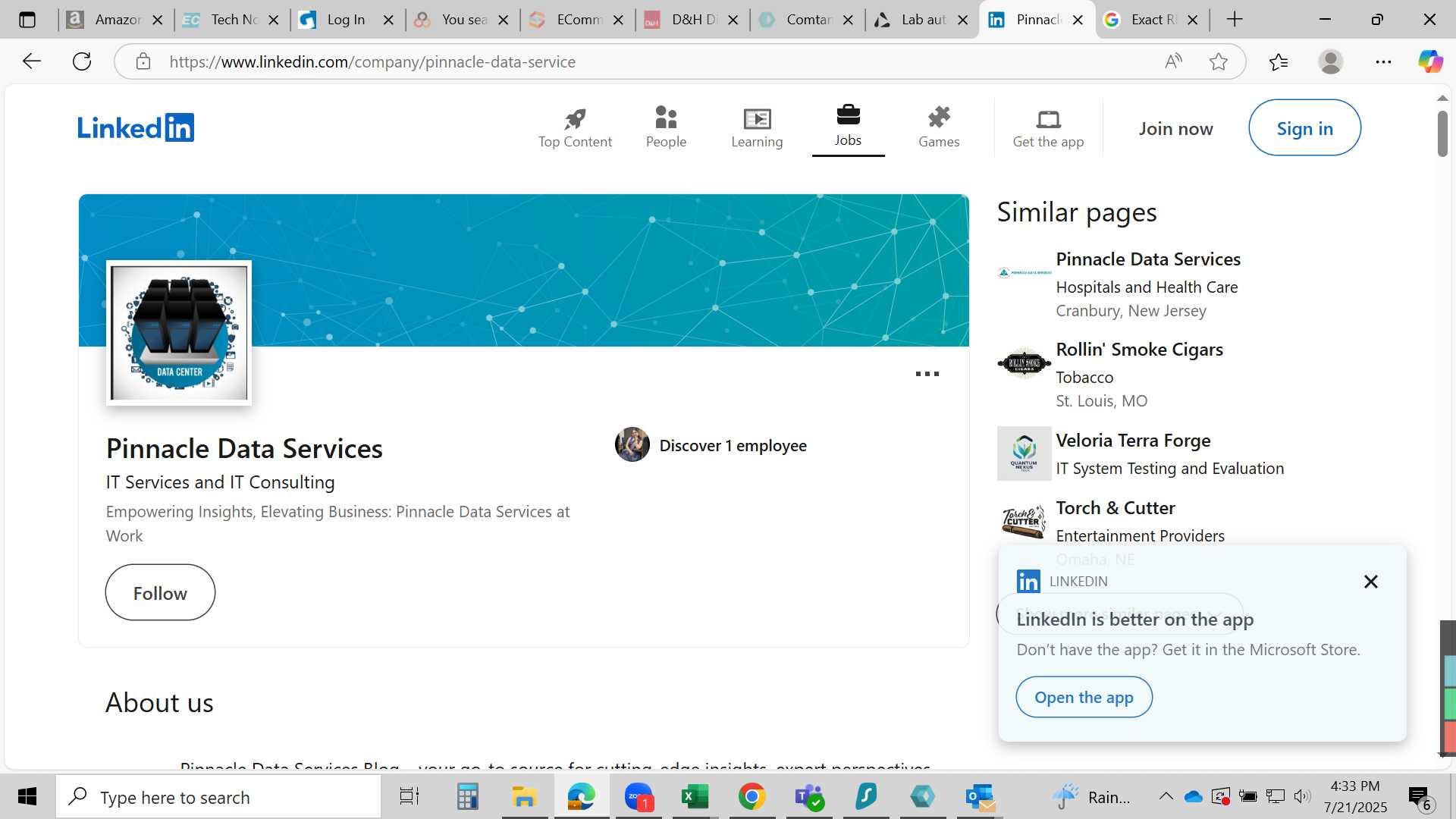The width and height of the screenshot is (1456, 819).
Task: Open Calculator from taskbar
Action: click(x=467, y=796)
